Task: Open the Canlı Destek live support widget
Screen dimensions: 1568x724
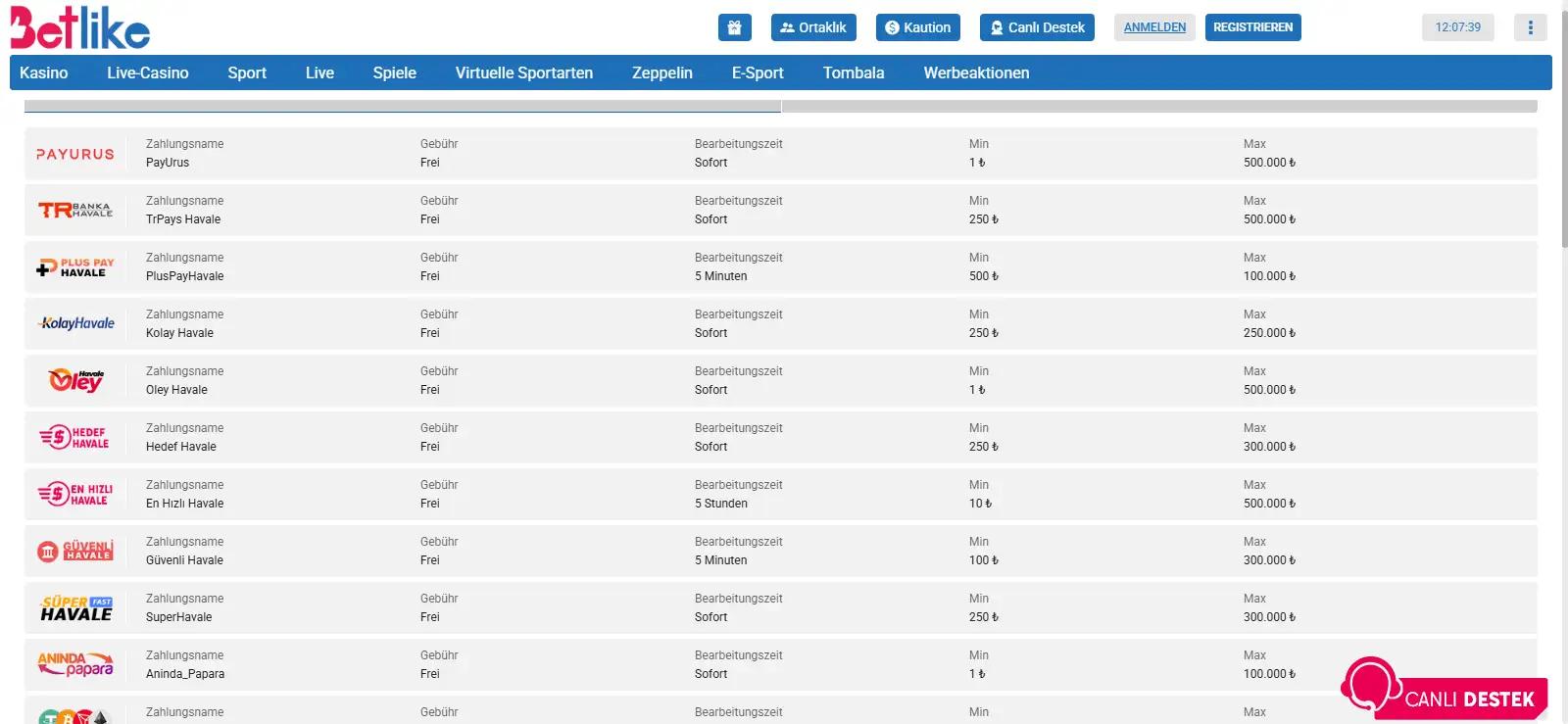Action: (1444, 688)
